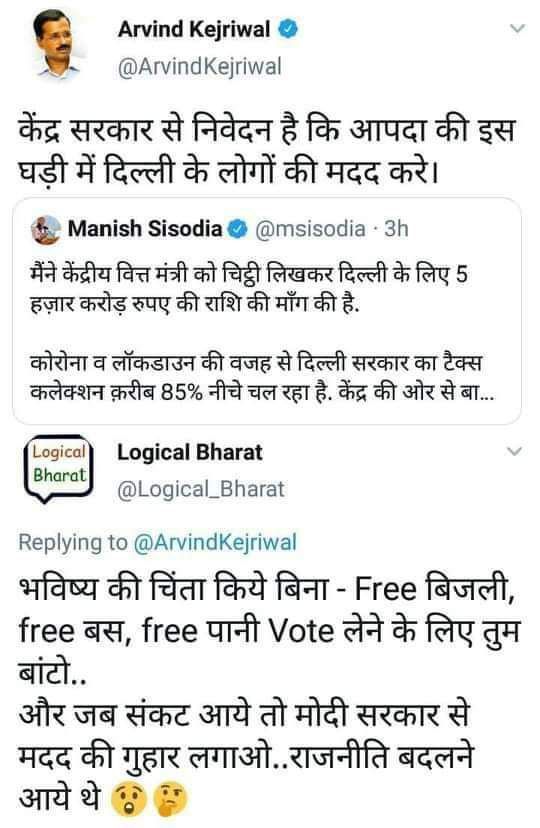Open the Logical Bharat logo avatar
This screenshot has width=540, height=828.
point(59,469)
